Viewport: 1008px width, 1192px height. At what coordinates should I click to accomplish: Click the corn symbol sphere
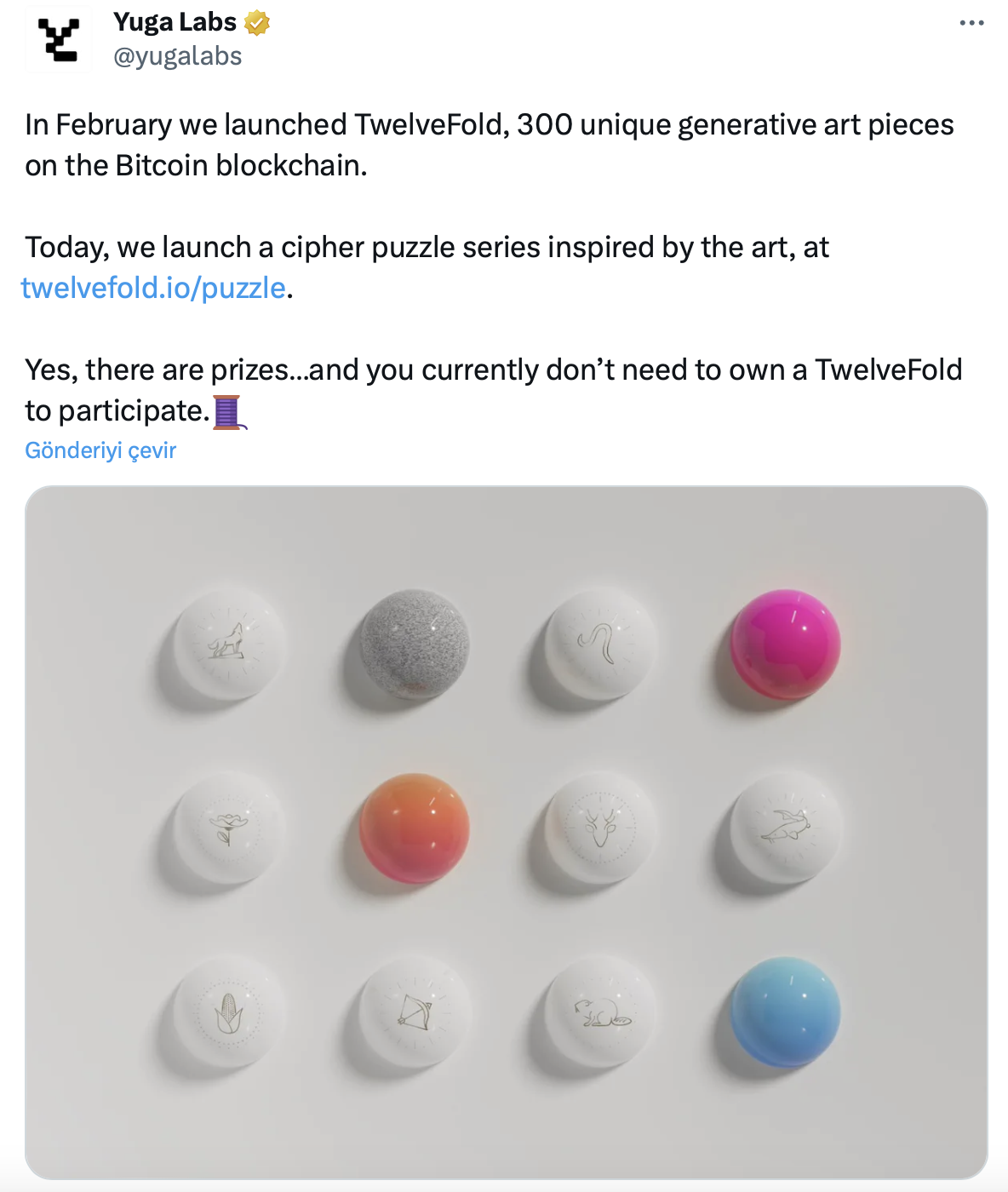pos(228,1013)
